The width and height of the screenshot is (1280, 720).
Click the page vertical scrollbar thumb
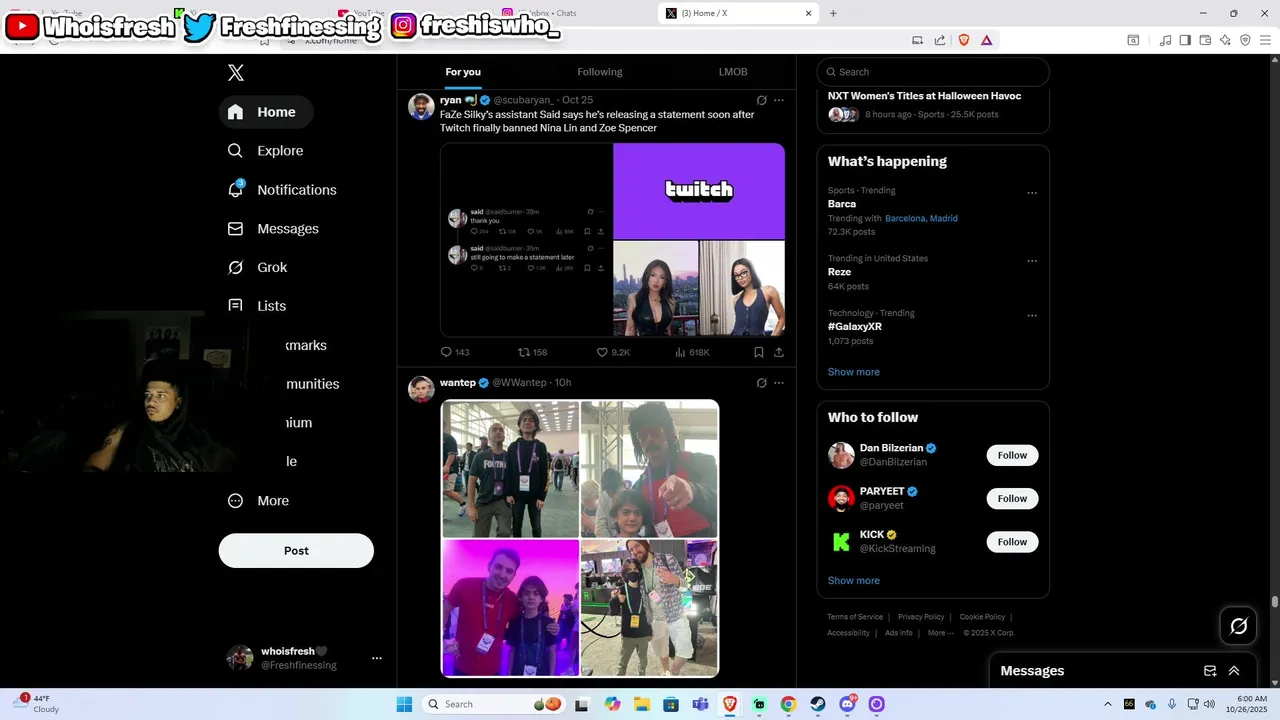(1275, 602)
